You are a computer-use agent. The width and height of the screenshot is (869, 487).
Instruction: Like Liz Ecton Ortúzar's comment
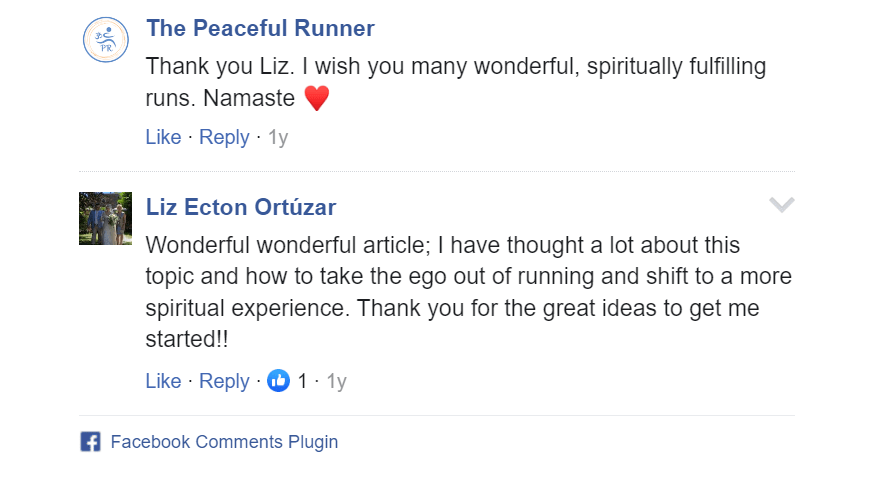(x=163, y=381)
